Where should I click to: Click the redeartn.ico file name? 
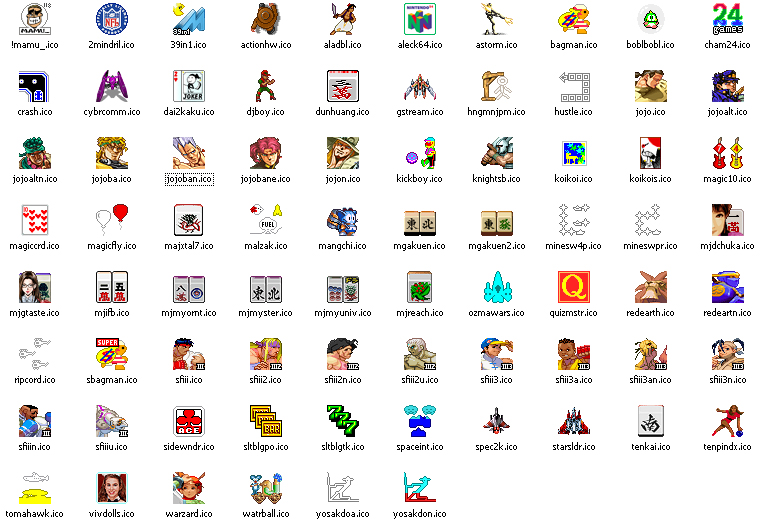727,312
